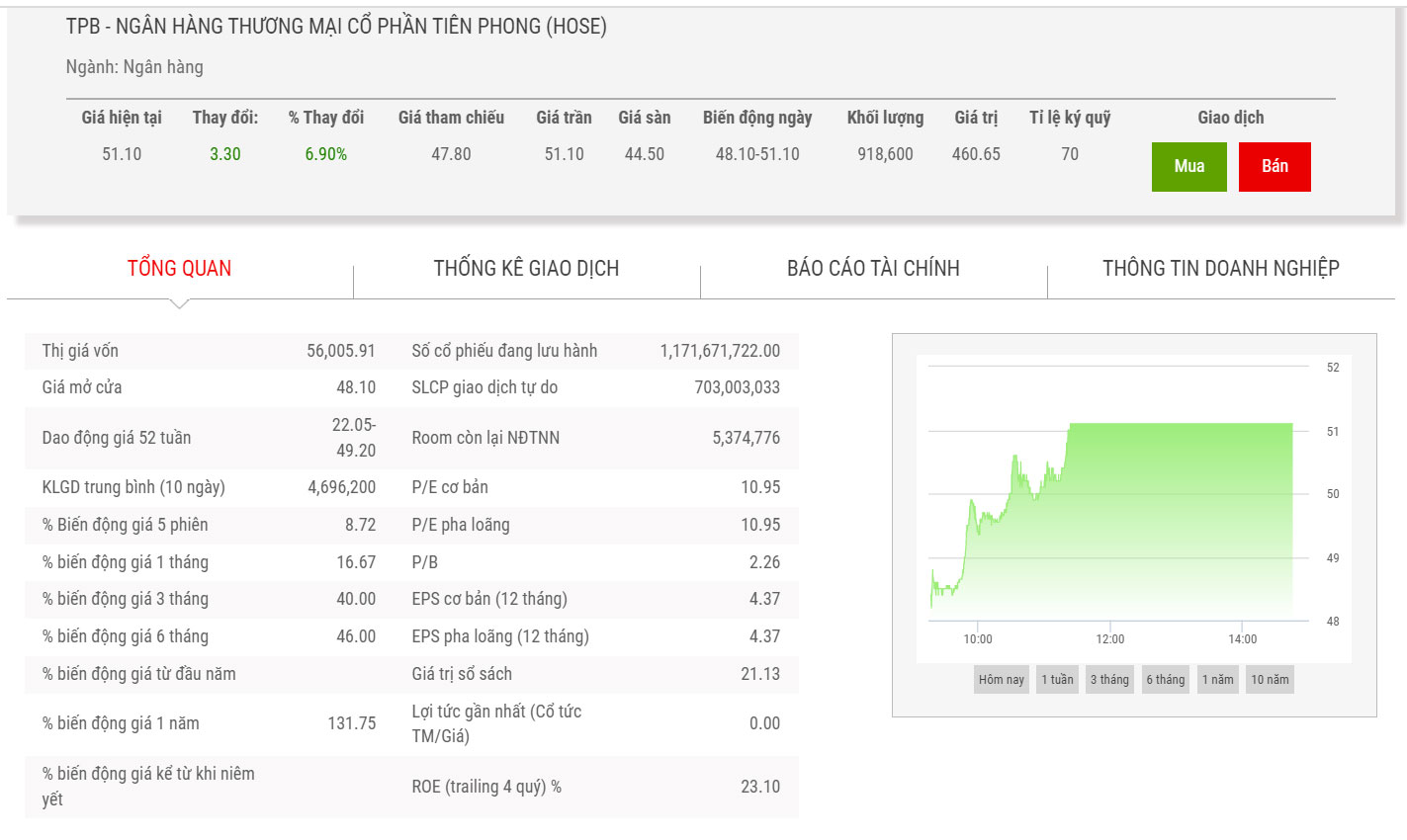Set chart period to 6 tháng
The height and width of the screenshot is (840, 1407).
tap(1165, 680)
